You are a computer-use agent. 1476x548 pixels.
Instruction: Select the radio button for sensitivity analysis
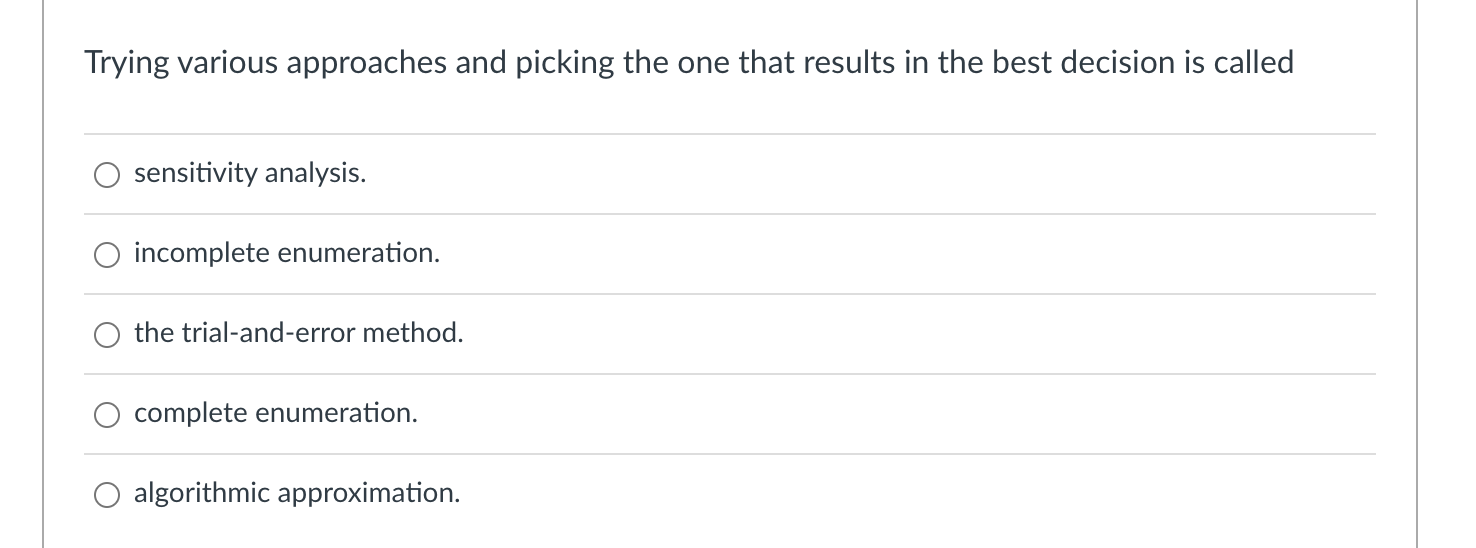pyautogui.click(x=107, y=176)
